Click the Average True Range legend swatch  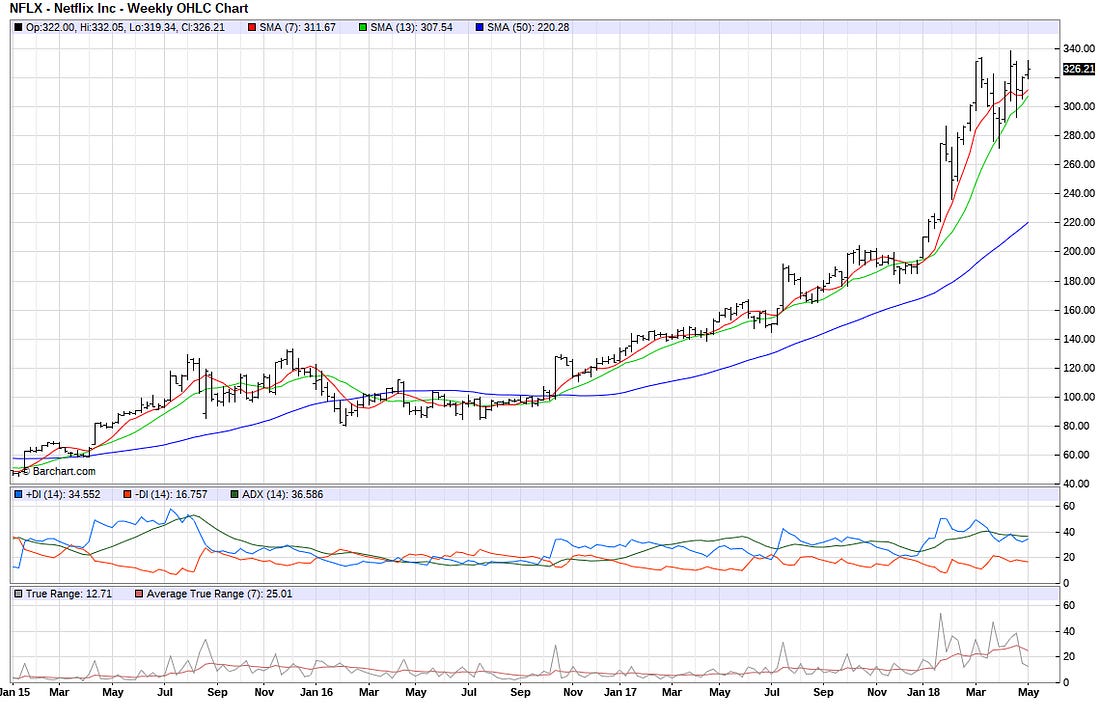[x=139, y=594]
